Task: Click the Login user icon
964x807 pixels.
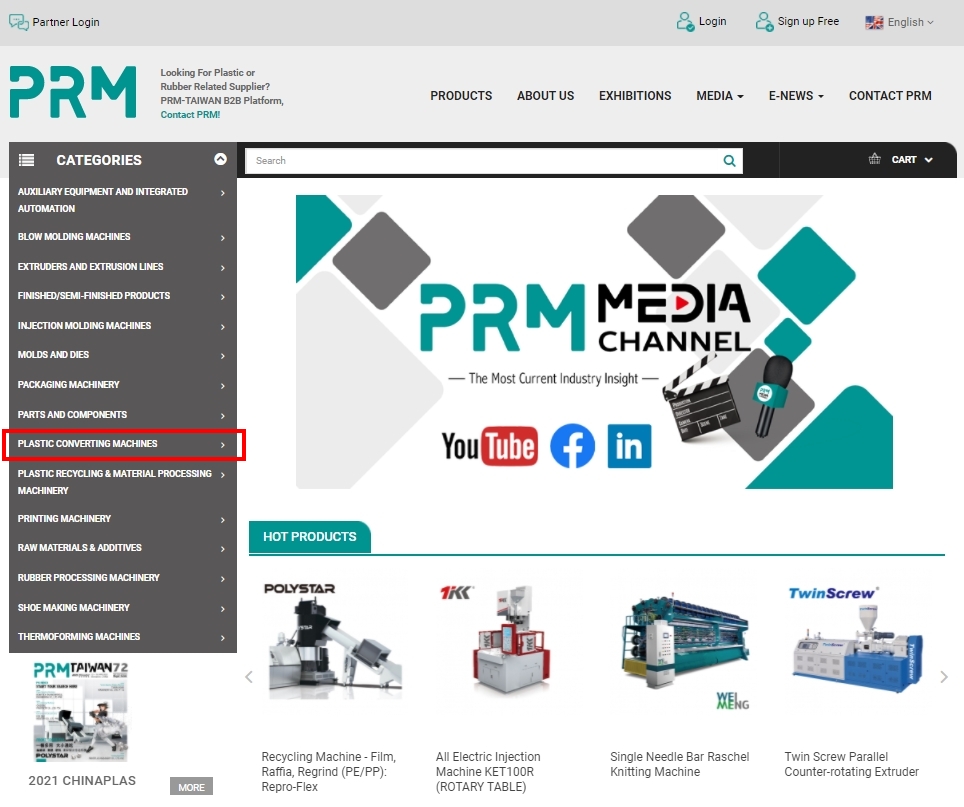Action: pos(685,22)
